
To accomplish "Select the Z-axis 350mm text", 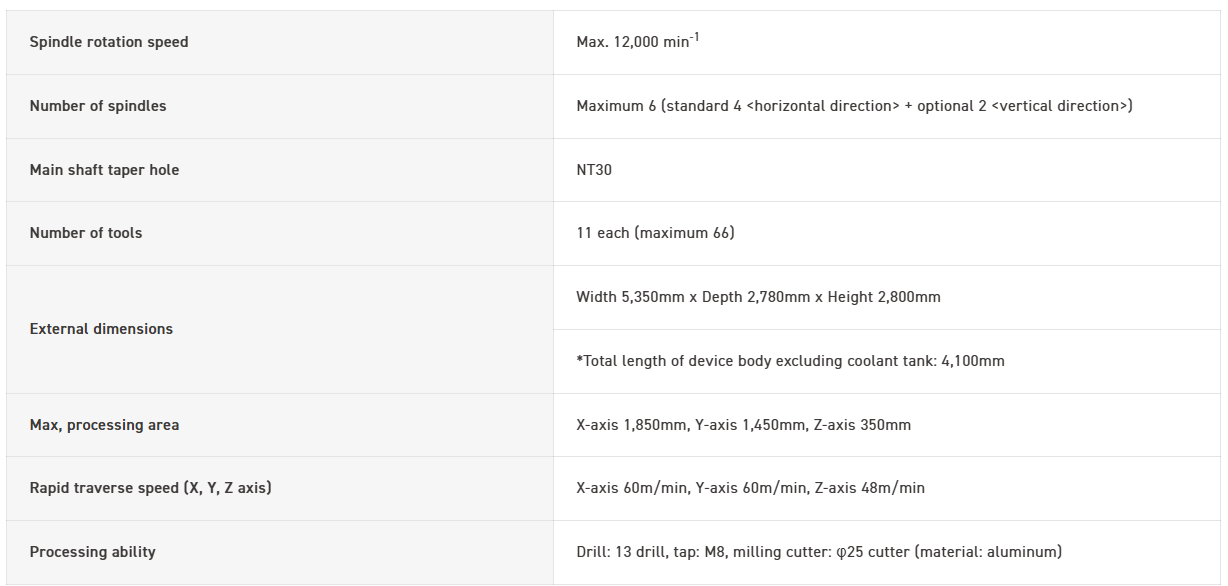I will [862, 425].
